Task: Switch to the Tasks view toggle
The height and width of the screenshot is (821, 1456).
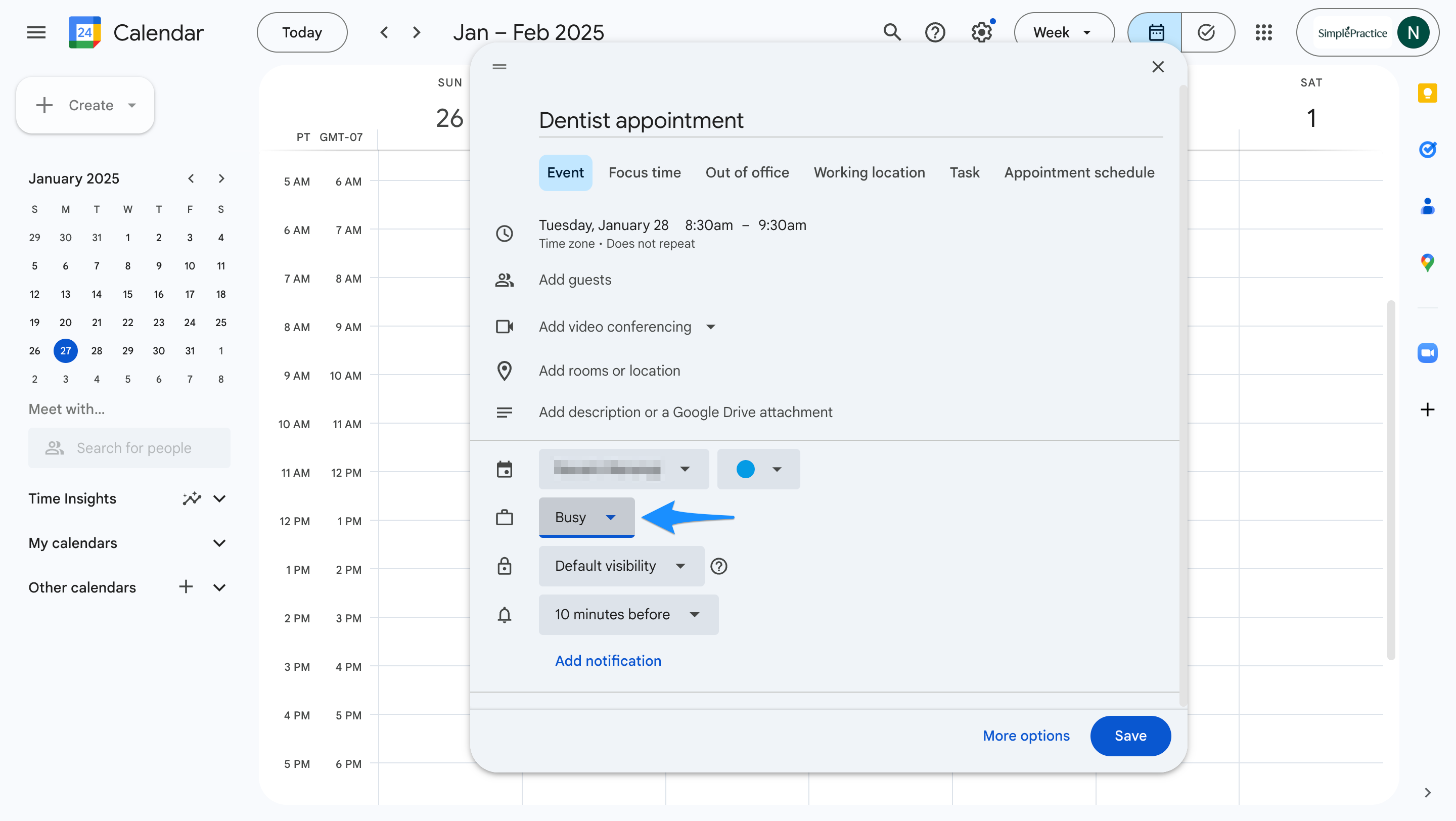Action: click(x=1206, y=32)
